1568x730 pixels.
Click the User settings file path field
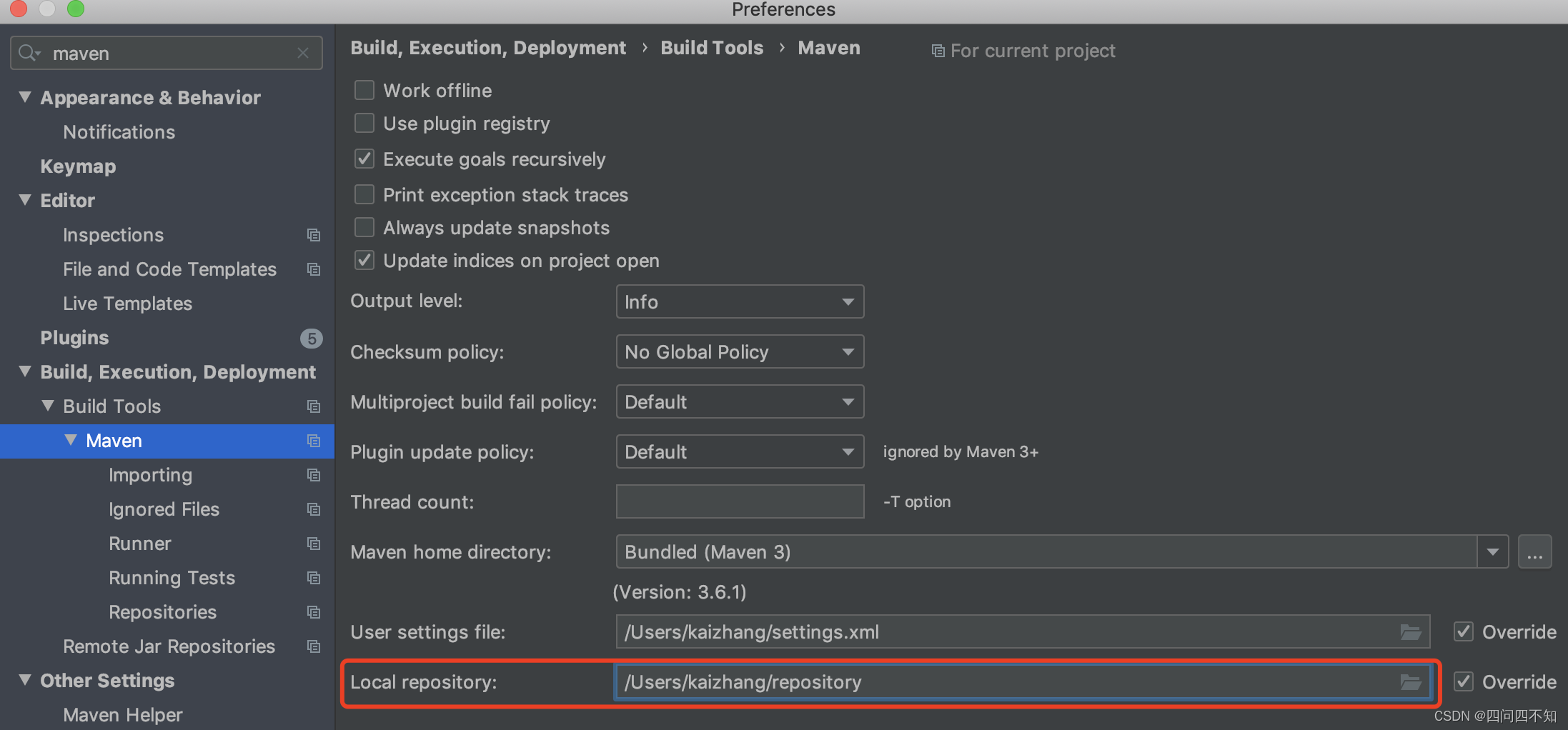[x=1022, y=631]
